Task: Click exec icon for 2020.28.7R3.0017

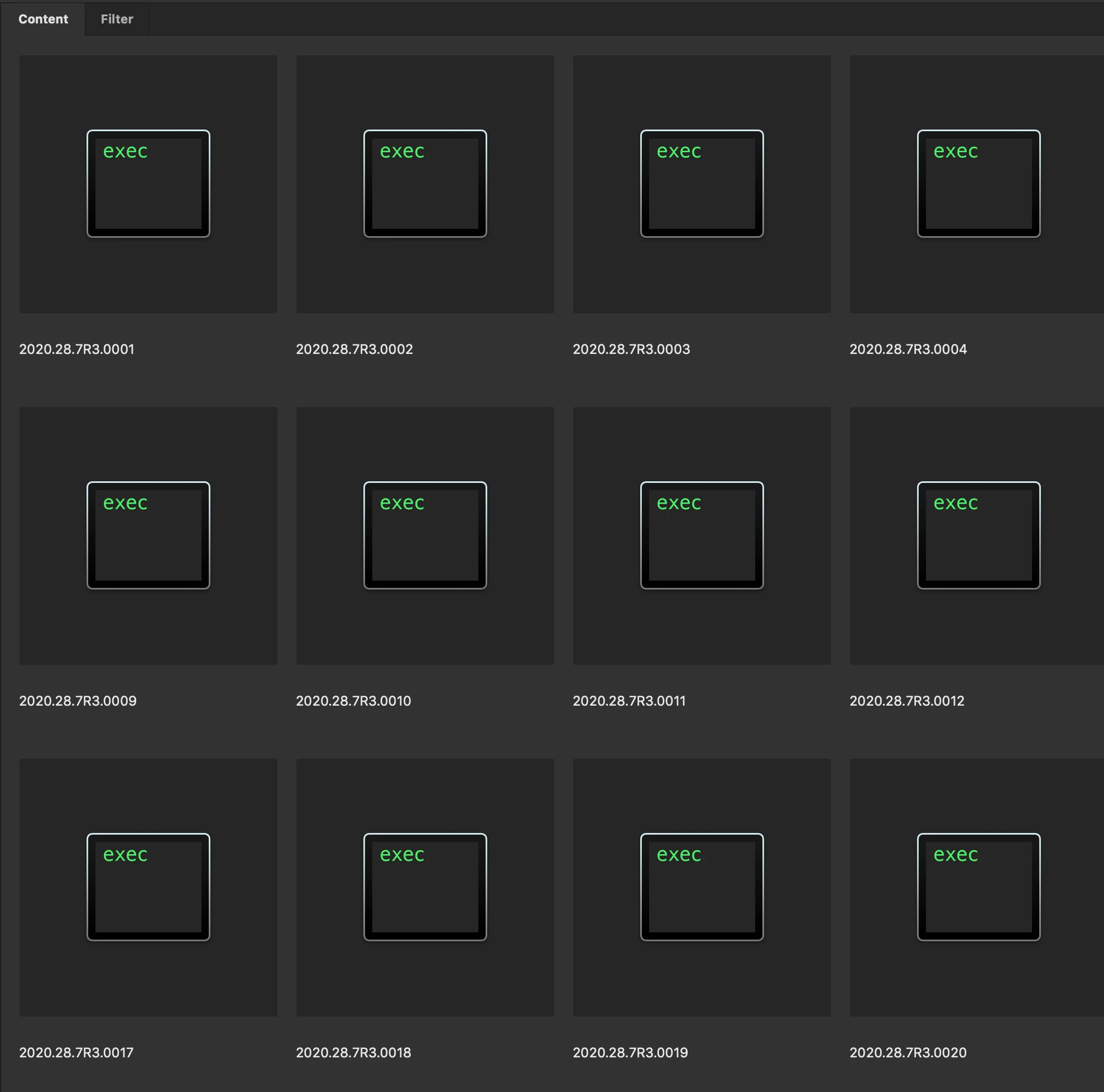Action: [148, 887]
